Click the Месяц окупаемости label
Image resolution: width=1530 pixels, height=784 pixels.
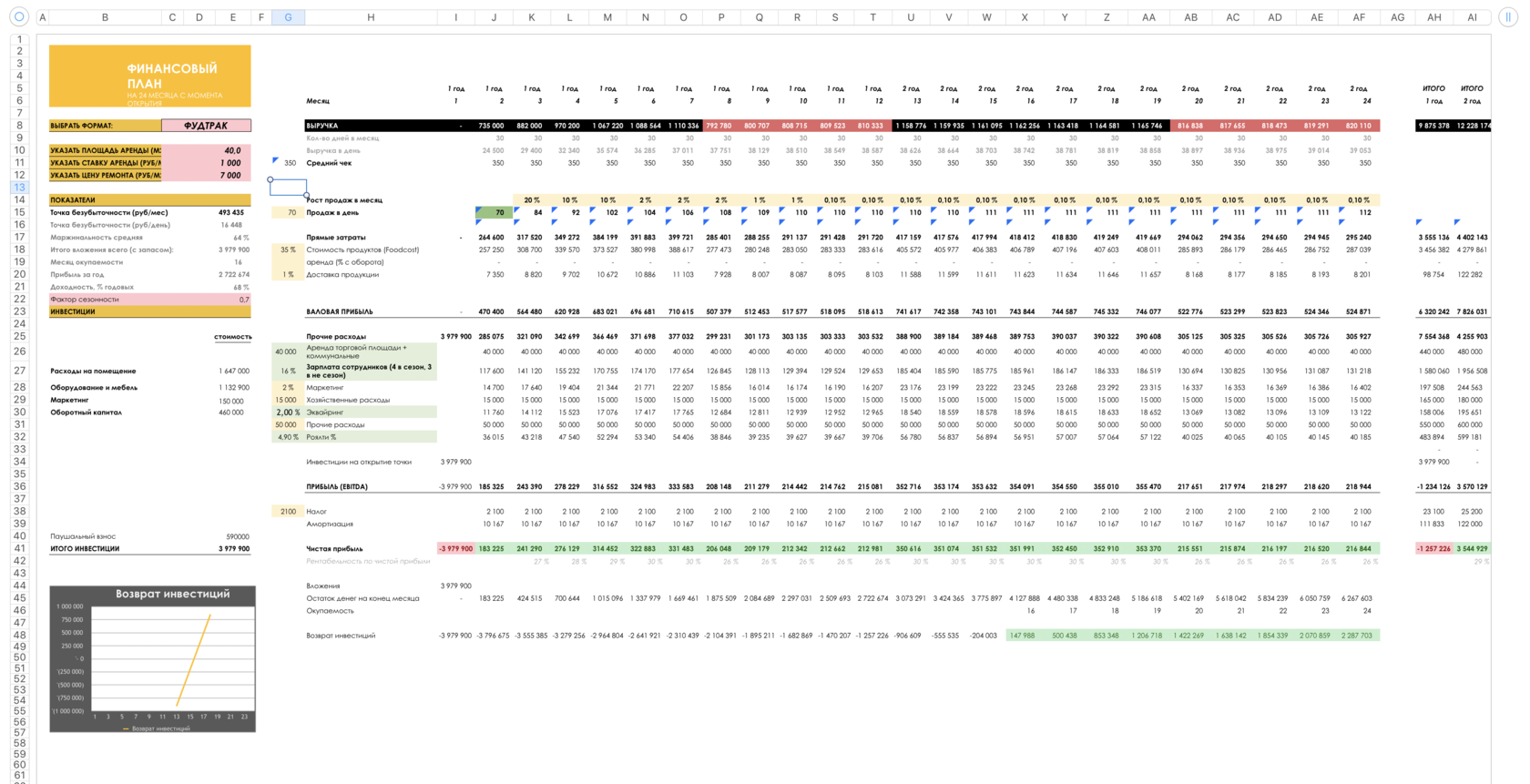click(x=87, y=262)
